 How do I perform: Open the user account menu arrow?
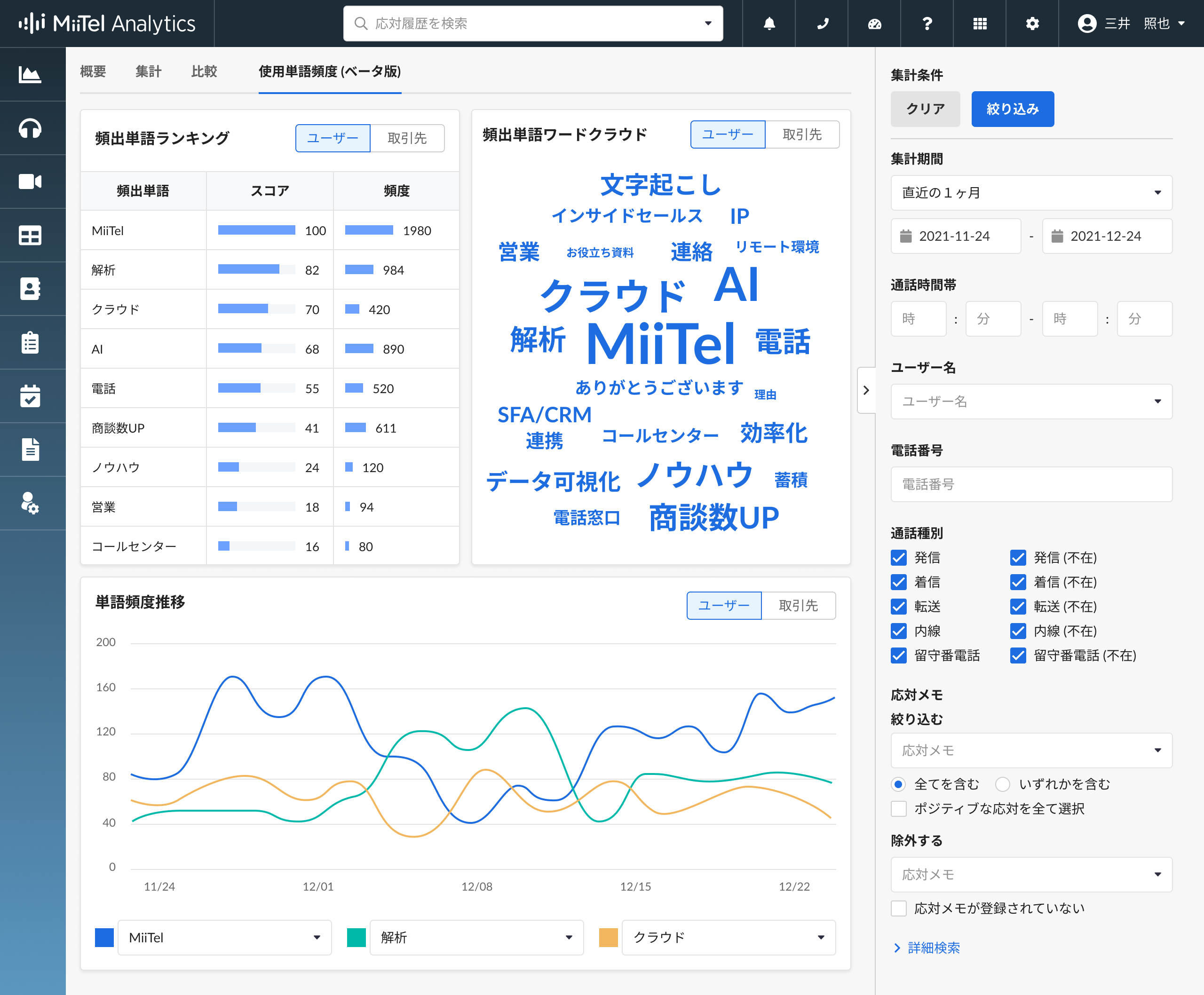1181,24
